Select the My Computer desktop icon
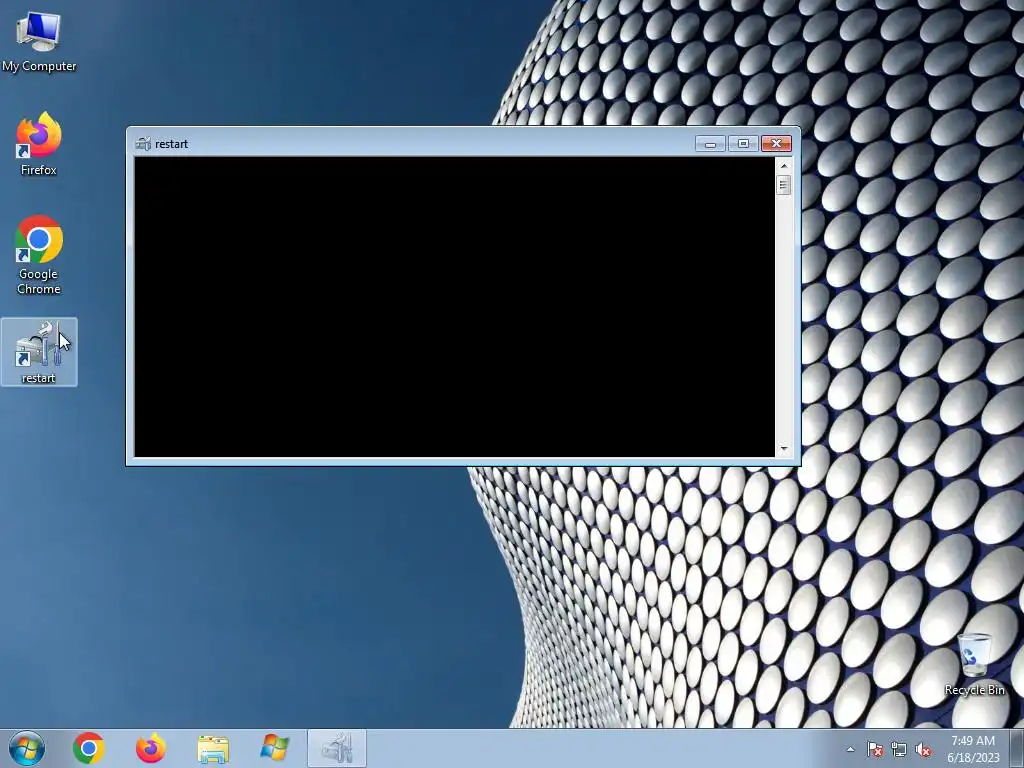Screen dimensions: 1024x768 (39, 42)
